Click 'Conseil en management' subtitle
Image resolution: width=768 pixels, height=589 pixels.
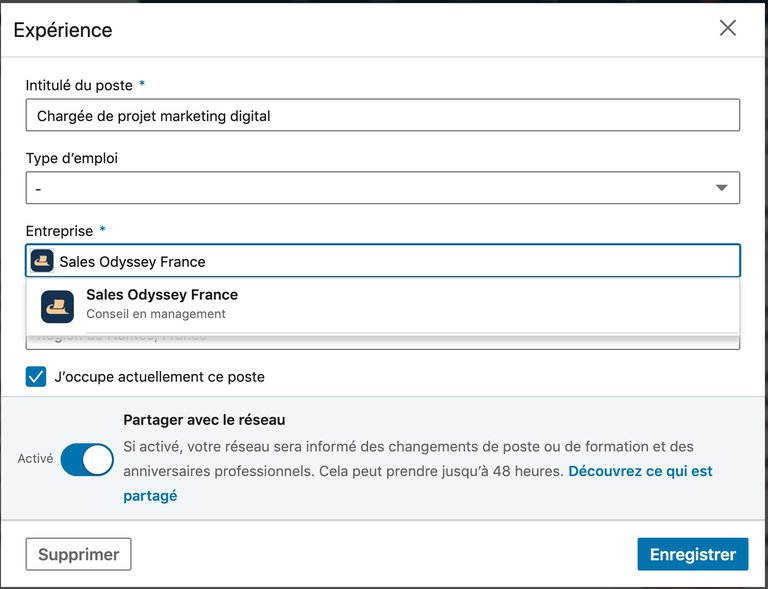tap(156, 314)
